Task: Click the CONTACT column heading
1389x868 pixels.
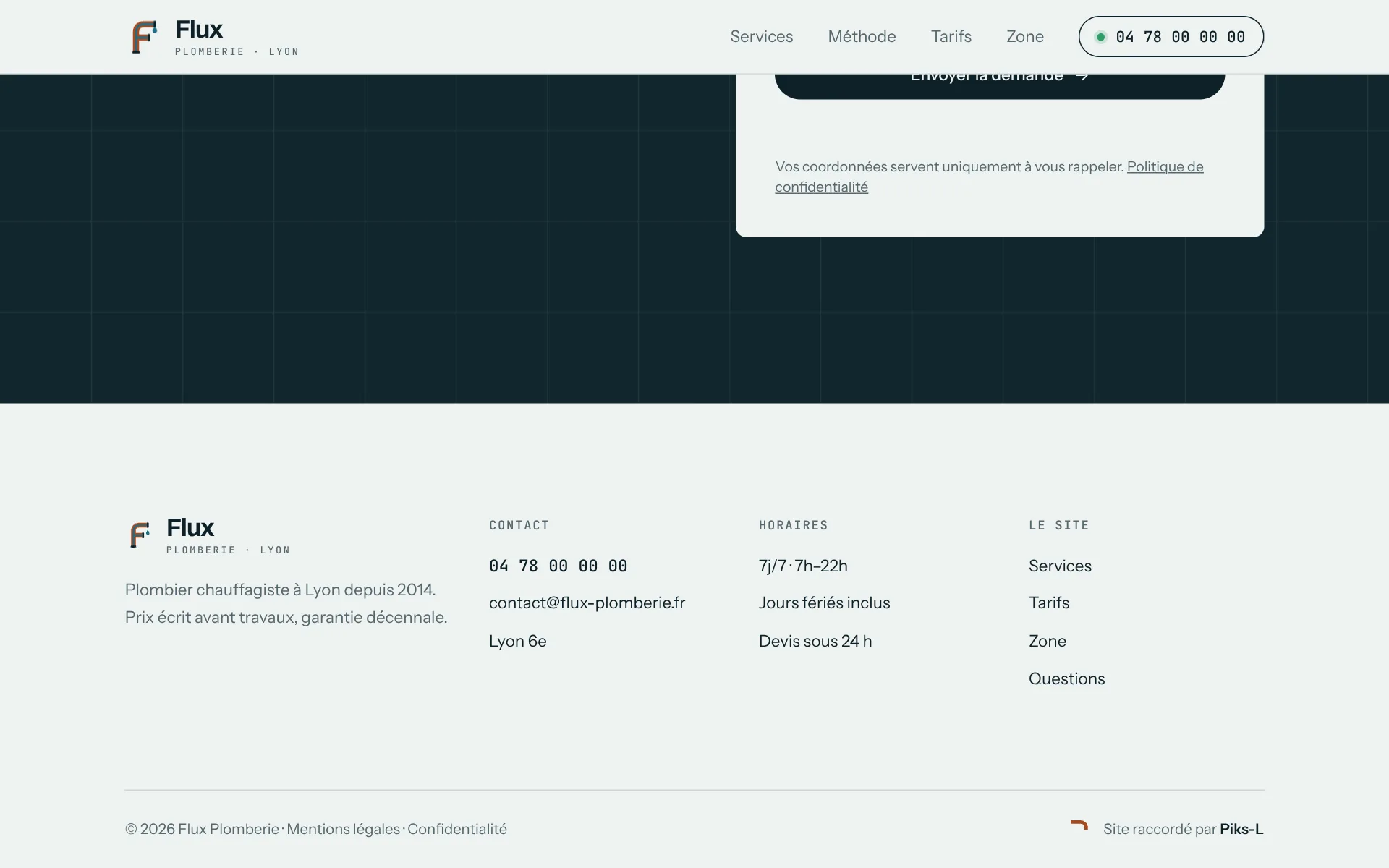Action: pos(519,525)
